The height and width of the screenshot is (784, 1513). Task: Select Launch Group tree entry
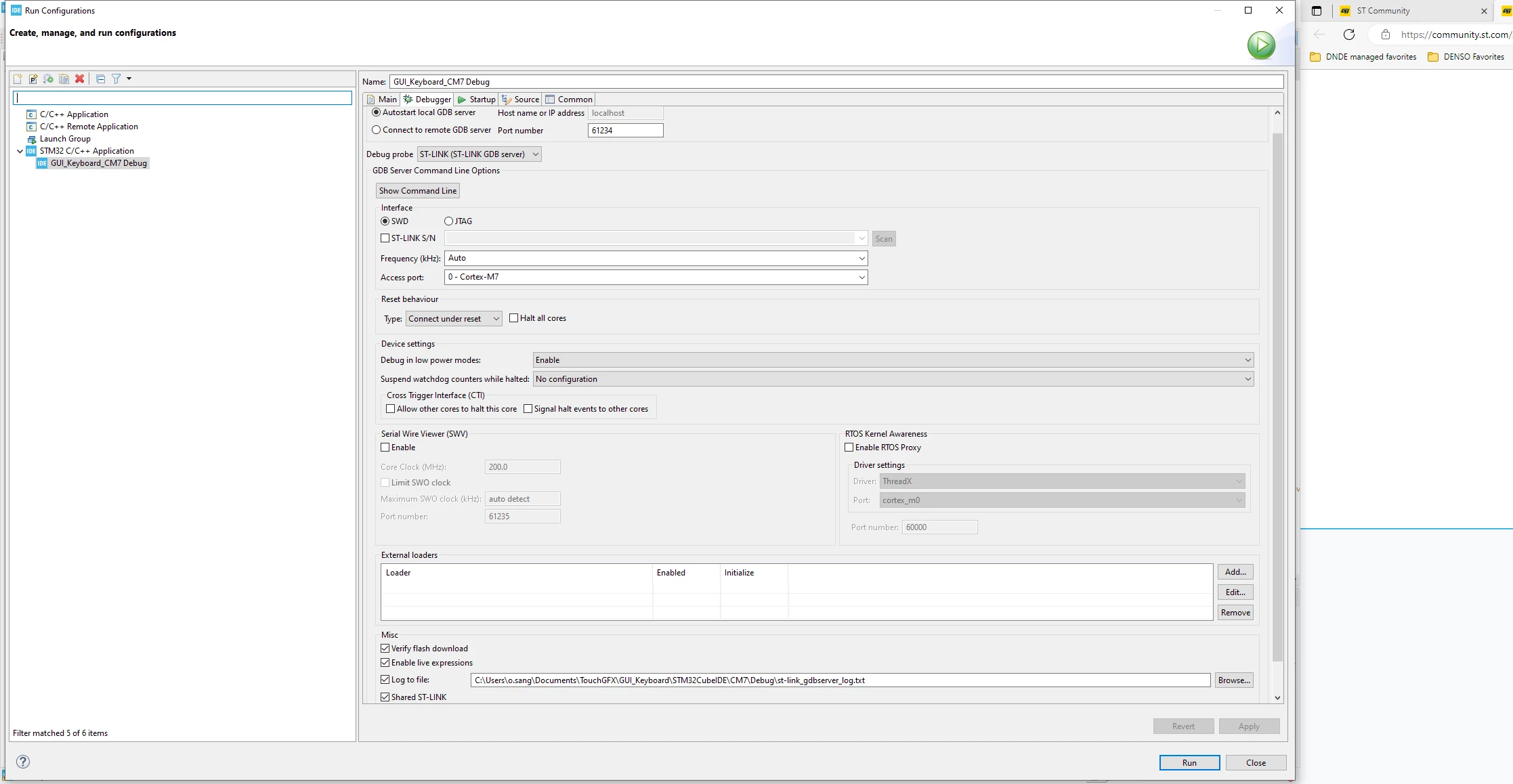point(65,139)
